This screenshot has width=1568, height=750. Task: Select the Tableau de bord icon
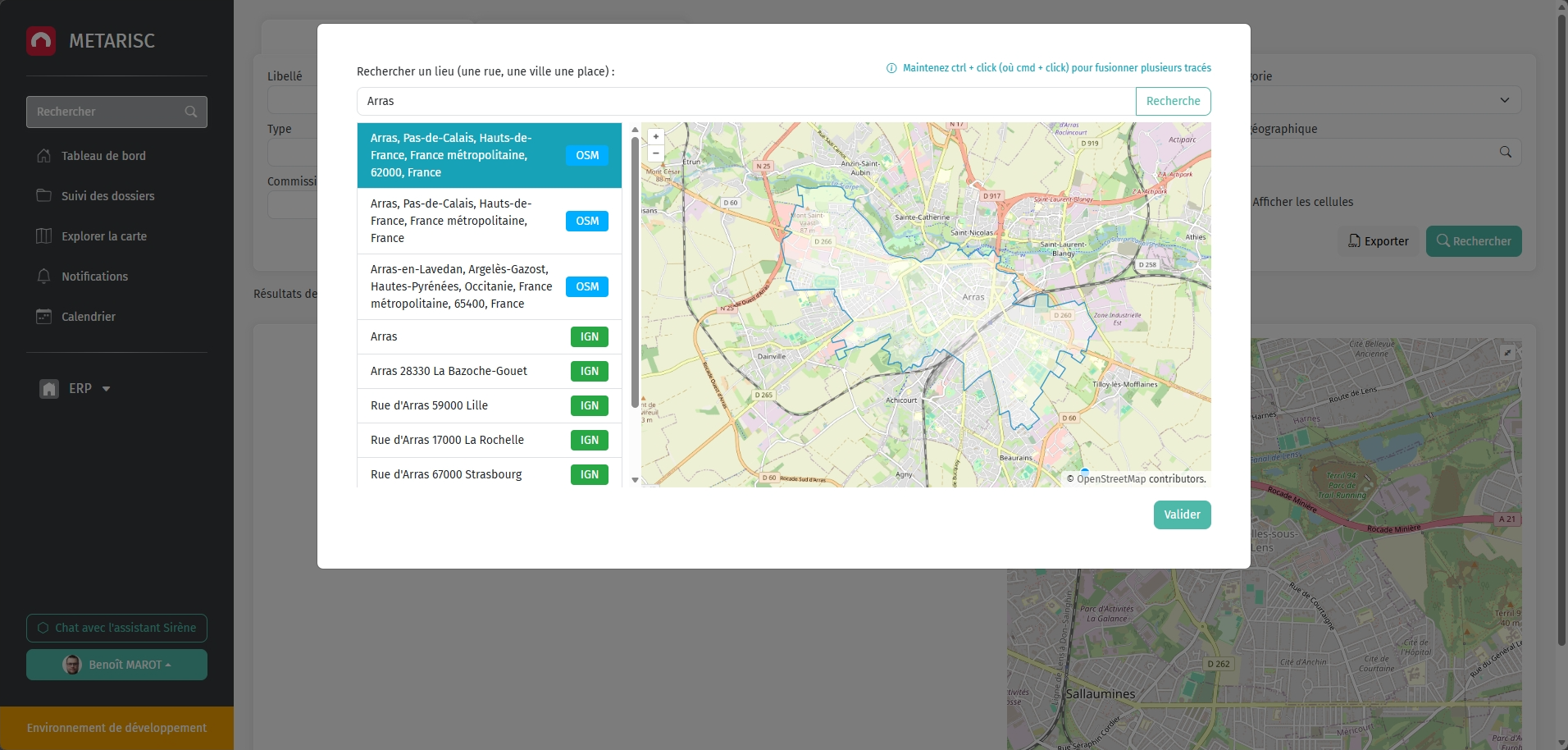point(45,155)
